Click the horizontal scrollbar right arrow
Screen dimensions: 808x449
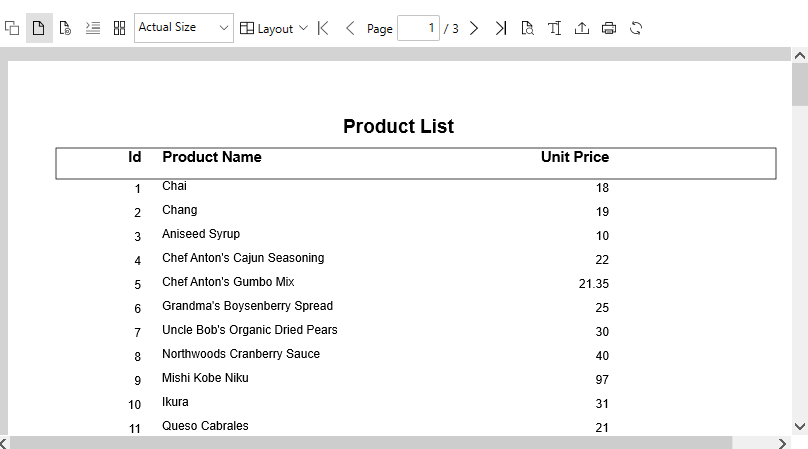[x=782, y=442]
